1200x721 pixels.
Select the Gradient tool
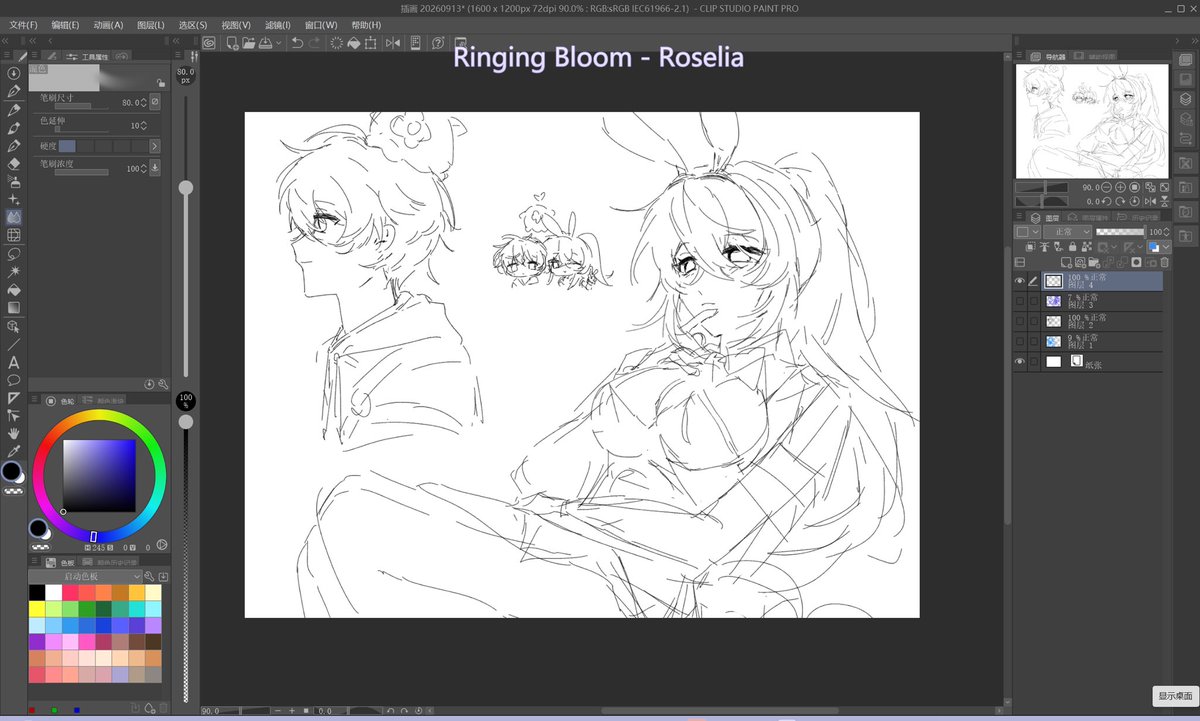click(14, 309)
